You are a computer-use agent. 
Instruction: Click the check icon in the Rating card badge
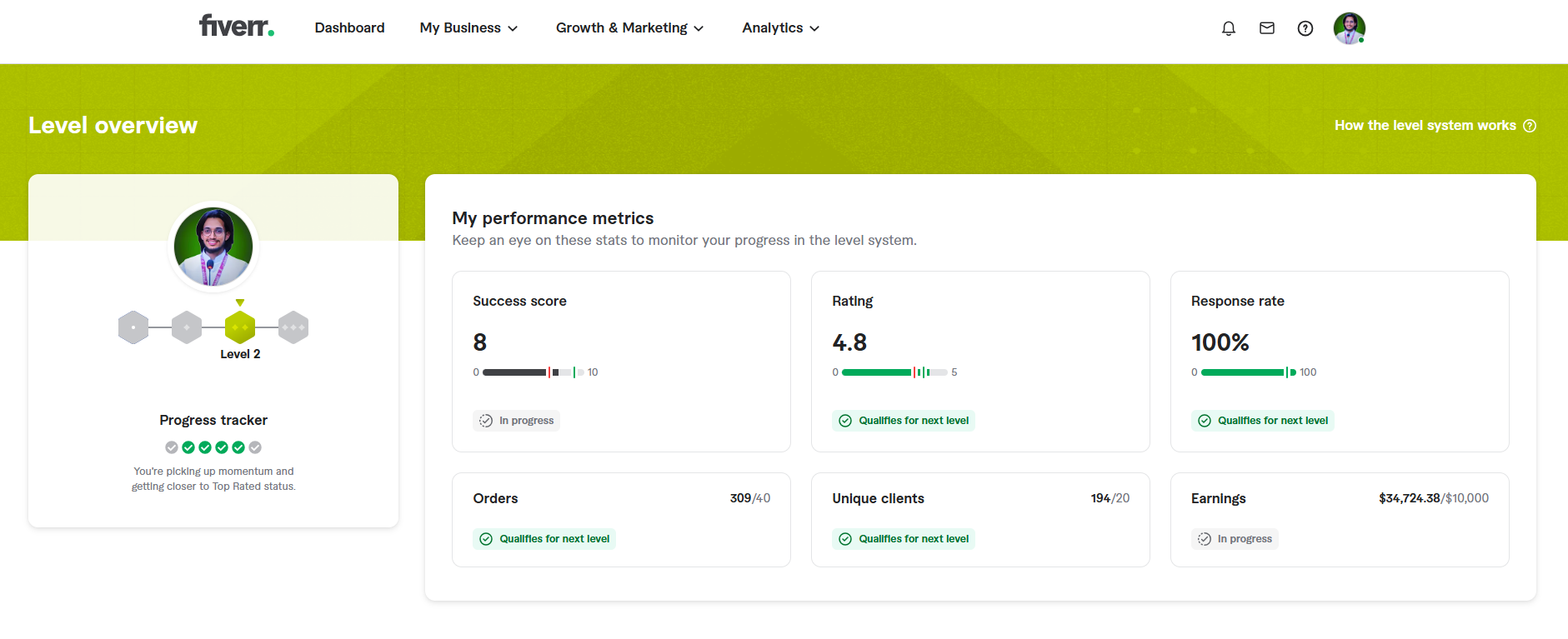coord(845,421)
